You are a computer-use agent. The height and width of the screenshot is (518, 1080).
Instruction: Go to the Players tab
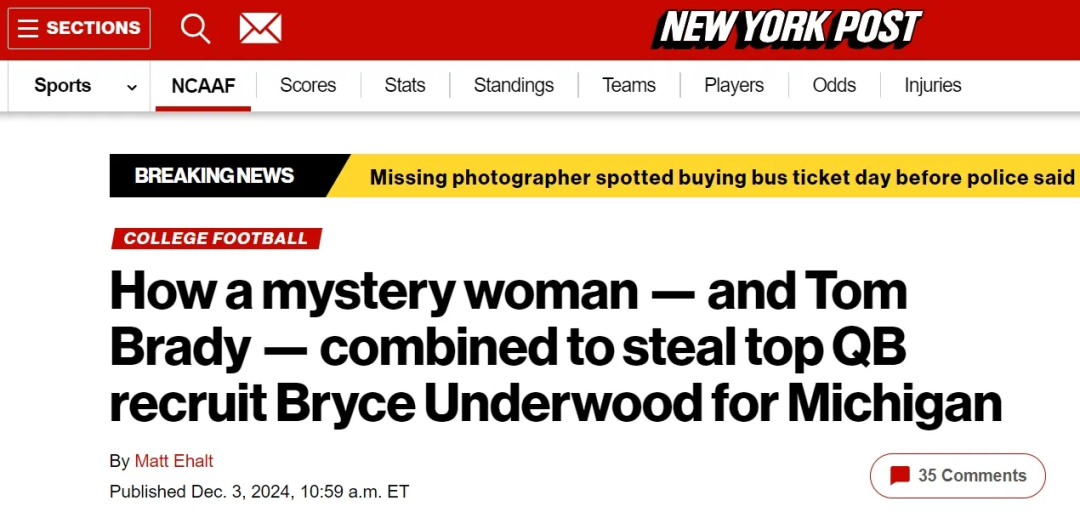tap(734, 86)
